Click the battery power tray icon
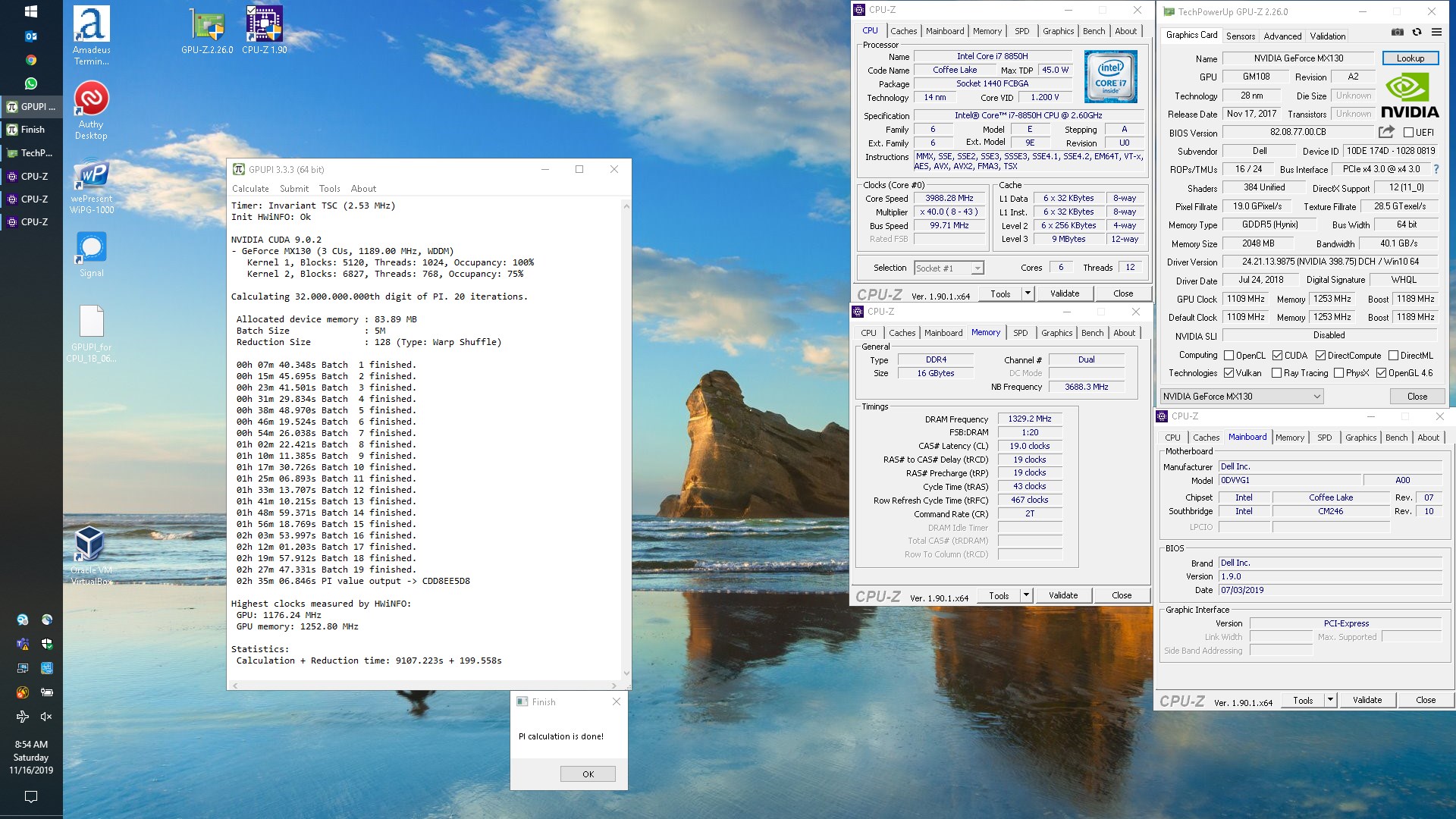The width and height of the screenshot is (1456, 819). [46, 692]
